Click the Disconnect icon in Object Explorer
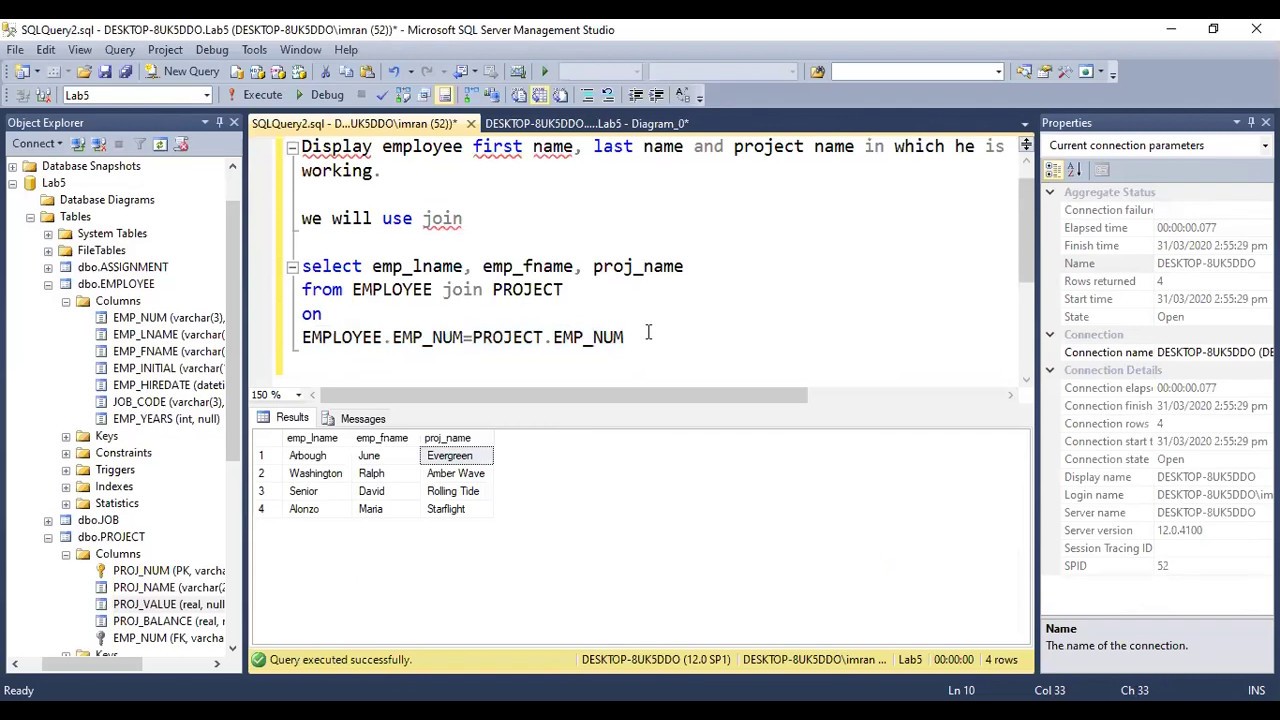Screen dimensions: 1280x720 [97, 144]
